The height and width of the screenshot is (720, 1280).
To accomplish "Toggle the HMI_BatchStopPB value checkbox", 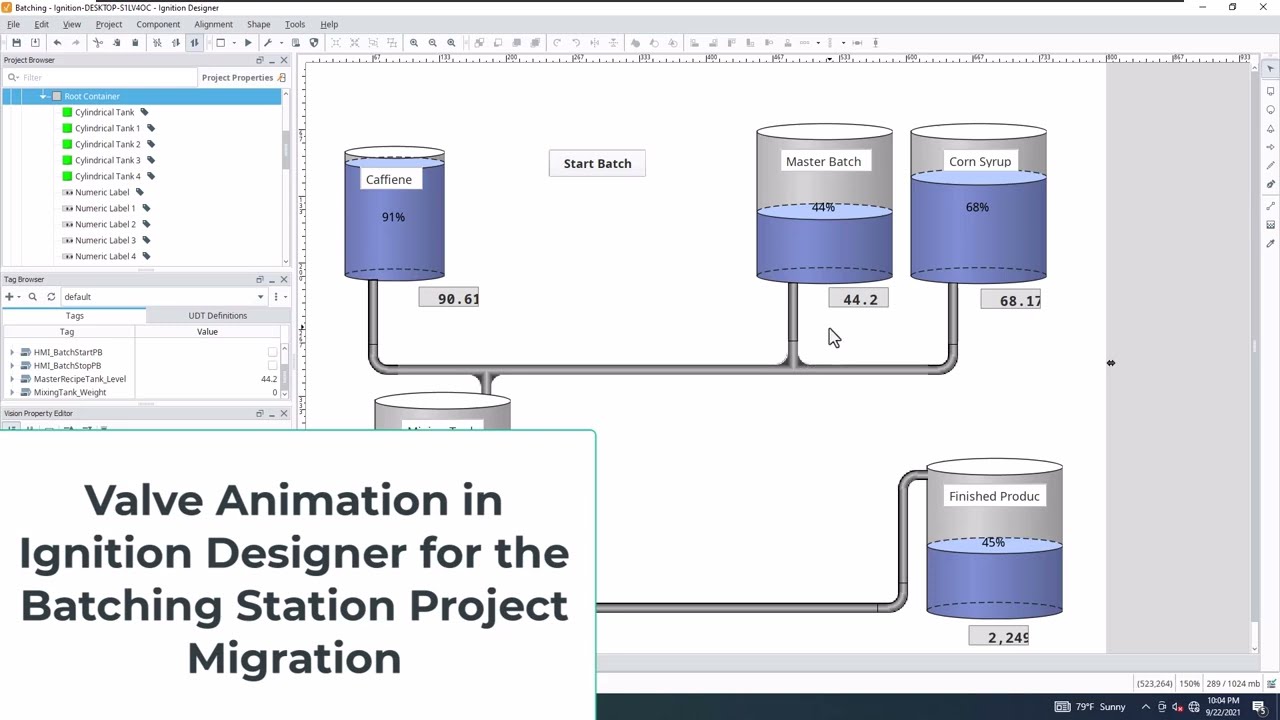I will point(272,365).
